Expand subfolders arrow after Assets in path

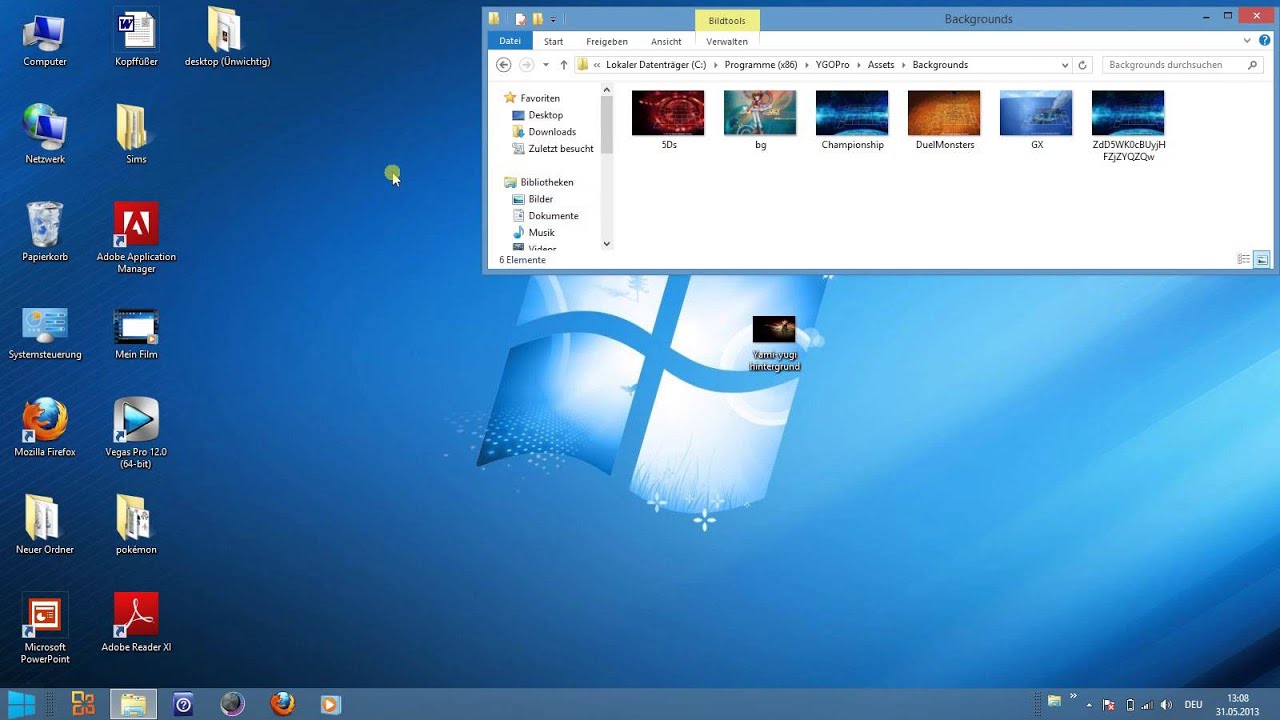(x=903, y=65)
